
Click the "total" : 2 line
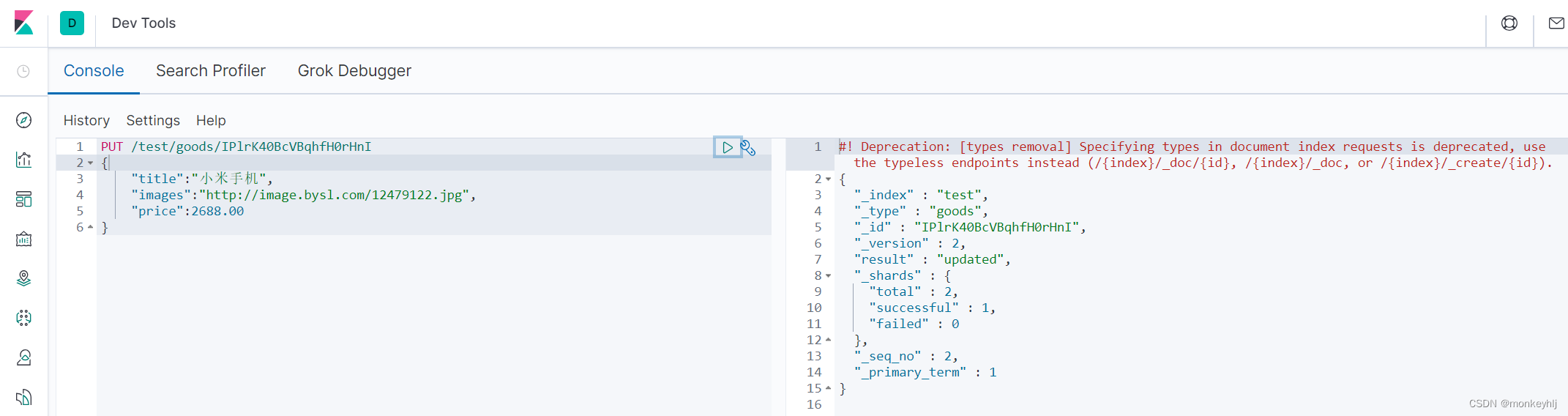click(x=914, y=291)
